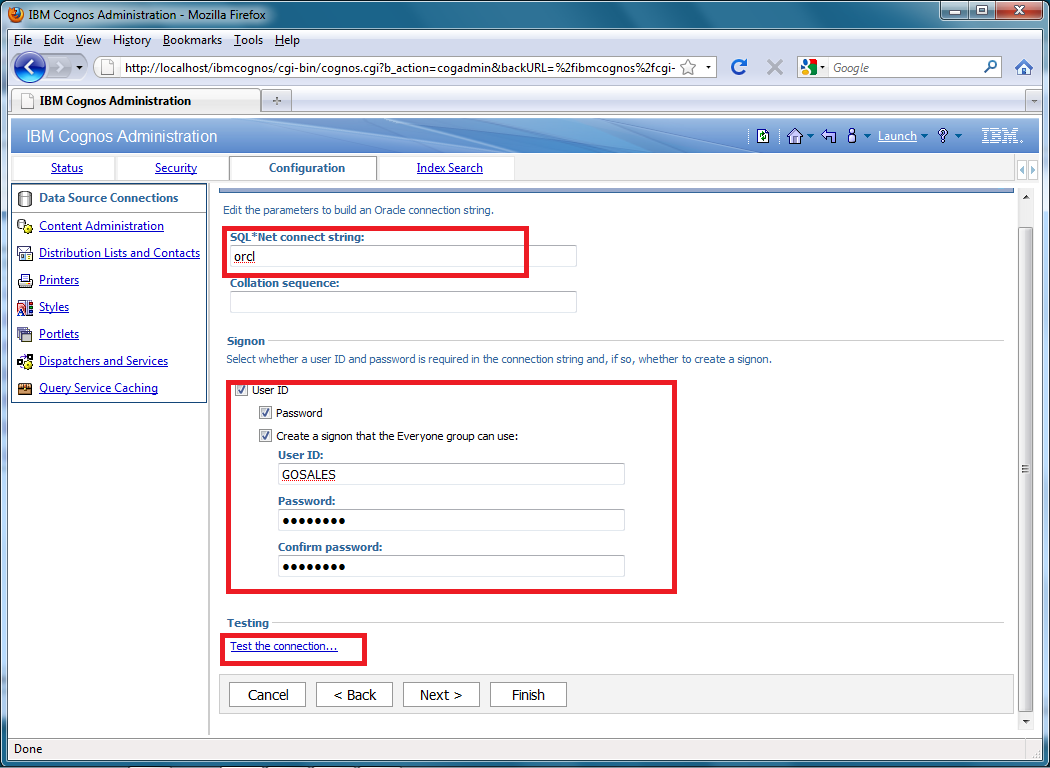Open the Launch menu link
Screen dimensions: 1050x768
pyautogui.click(x=897, y=136)
